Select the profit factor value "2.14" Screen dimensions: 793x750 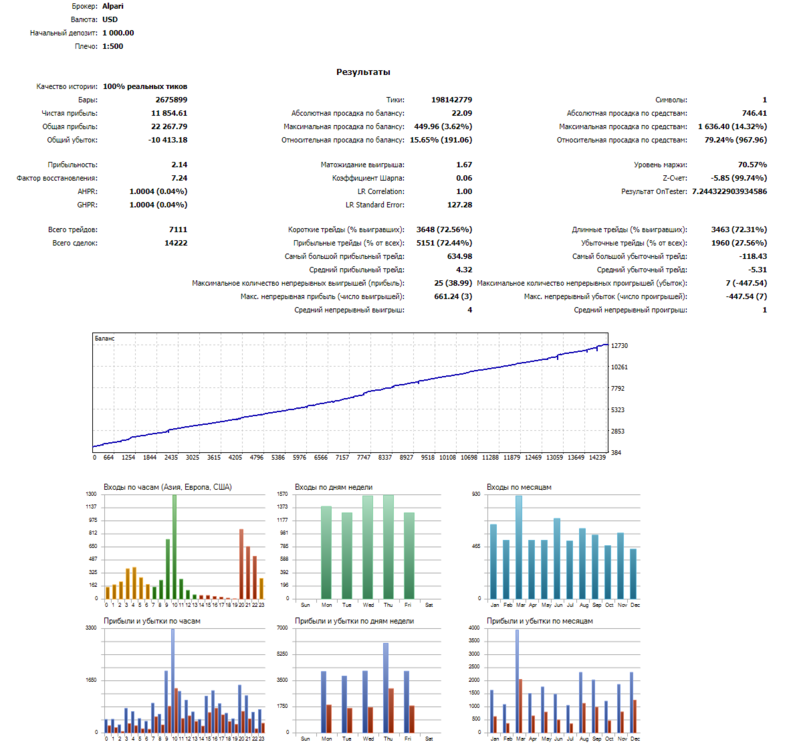(x=179, y=164)
